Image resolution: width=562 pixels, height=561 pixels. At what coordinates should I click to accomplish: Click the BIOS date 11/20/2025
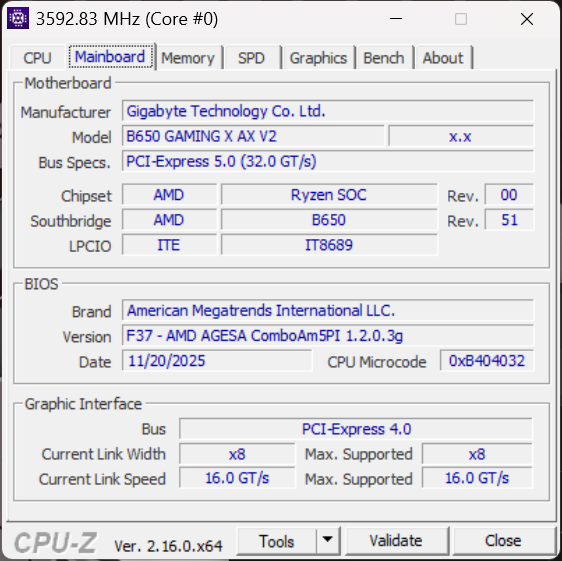[x=217, y=361]
